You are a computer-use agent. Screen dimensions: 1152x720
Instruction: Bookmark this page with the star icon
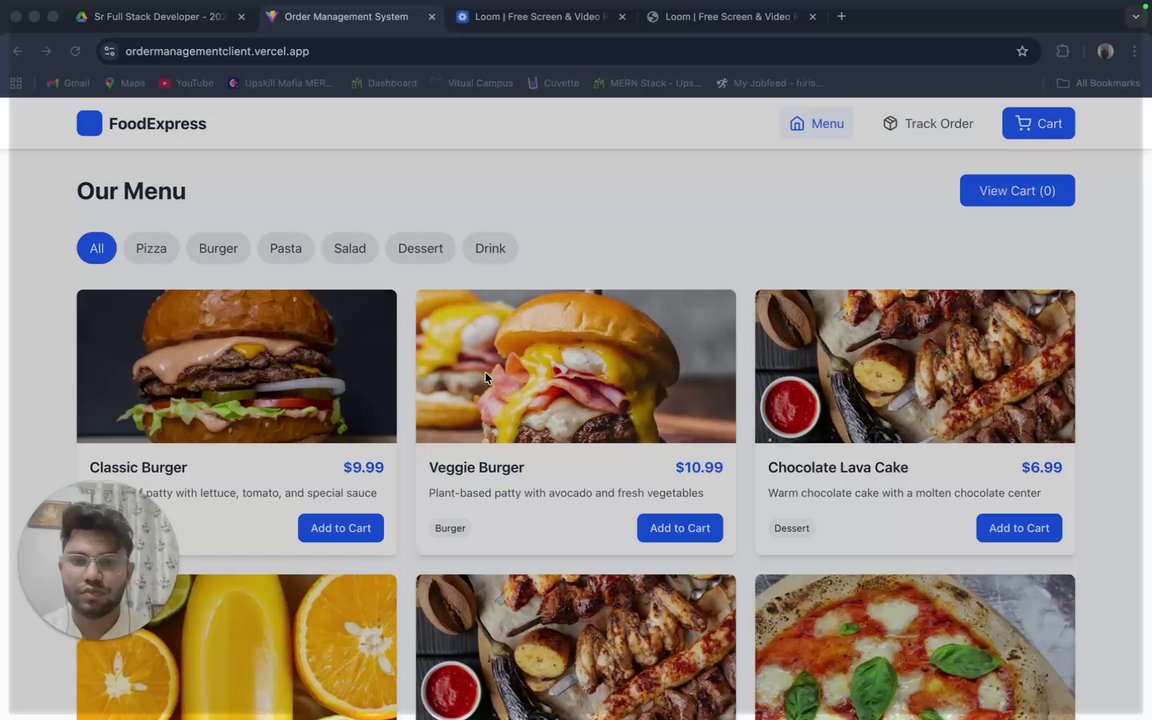coord(1022,51)
